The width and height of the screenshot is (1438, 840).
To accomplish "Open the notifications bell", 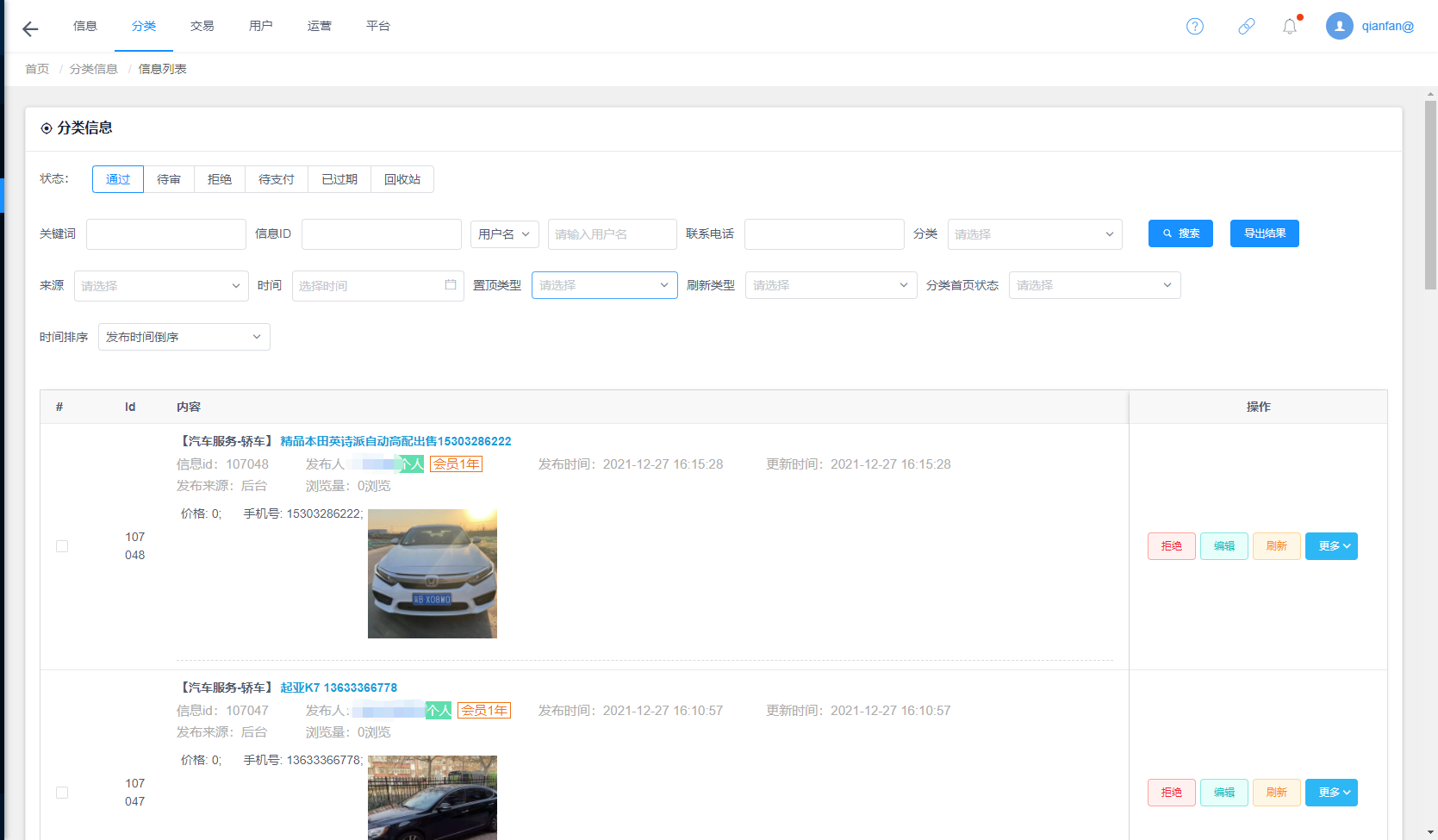I will 1289,26.
